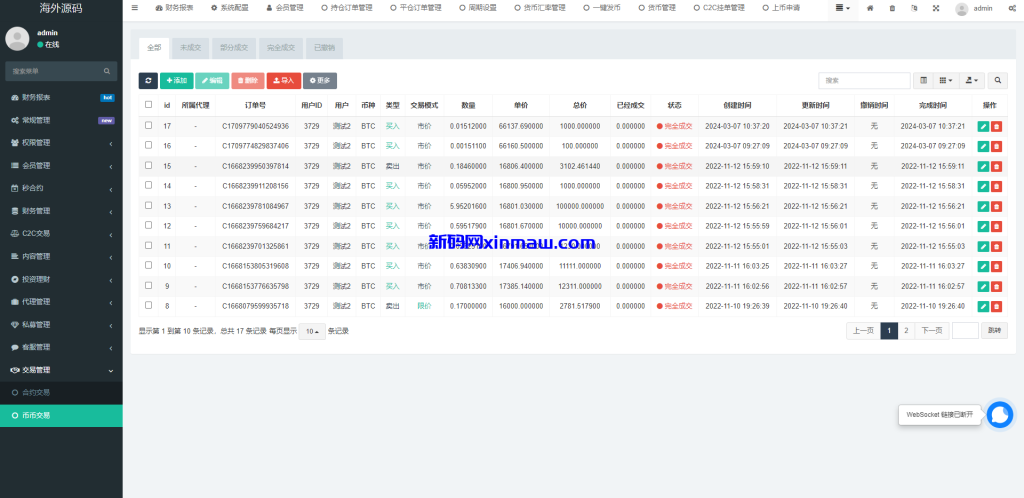Screen dimensions: 1024x498
Task: Switch to the 完全成交 tab
Action: point(281,48)
